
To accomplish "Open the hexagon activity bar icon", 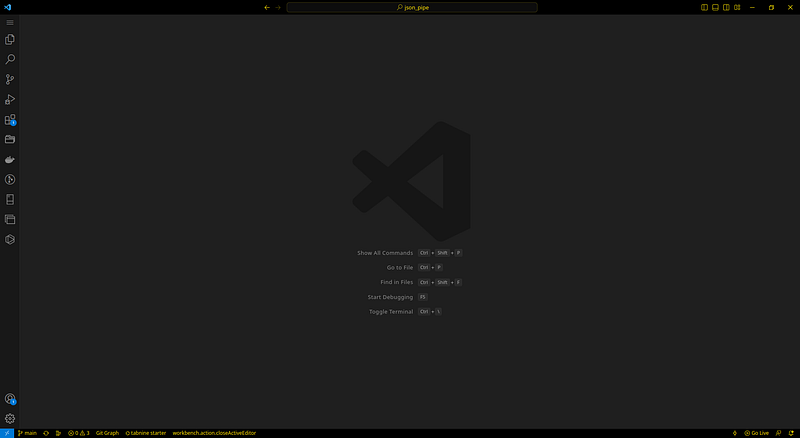I will (x=10, y=239).
